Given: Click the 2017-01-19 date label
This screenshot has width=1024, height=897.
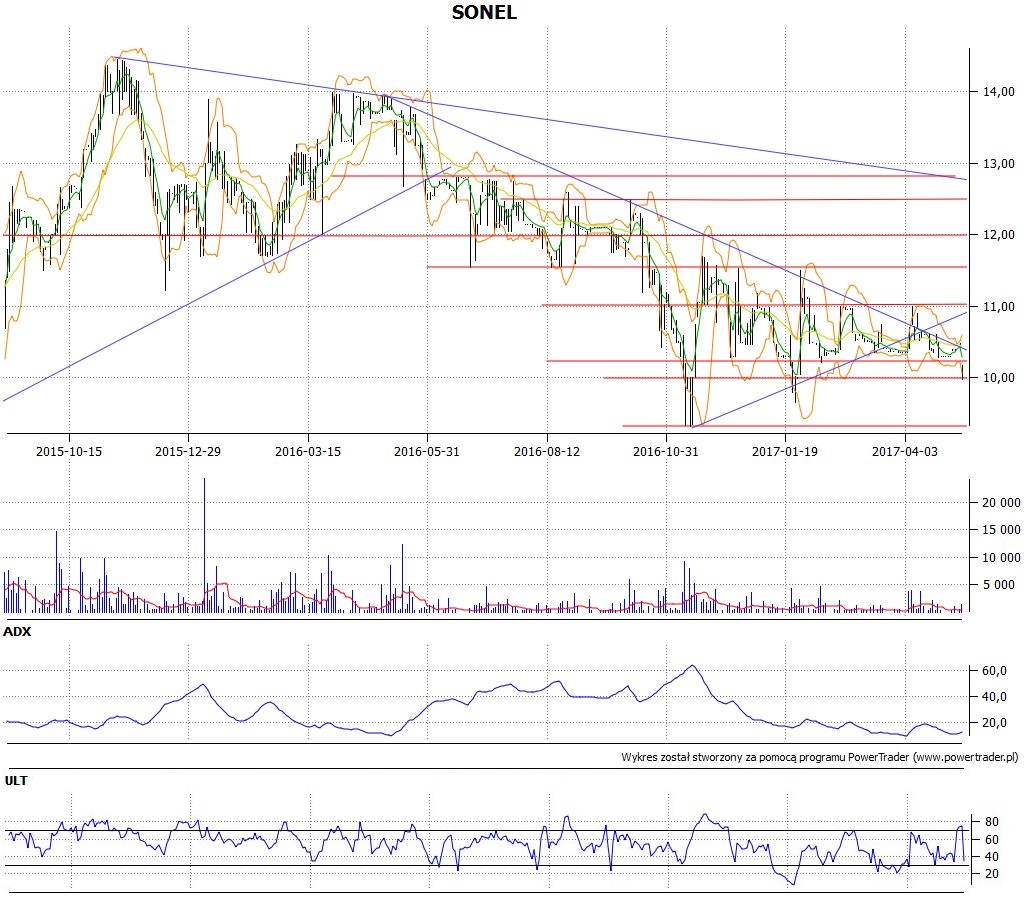Looking at the screenshot, I should (x=785, y=451).
